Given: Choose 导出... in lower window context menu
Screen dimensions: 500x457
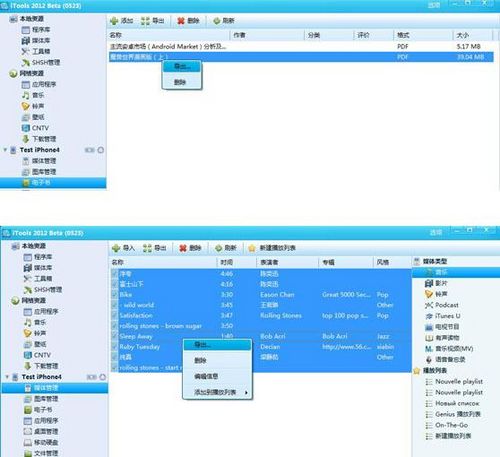Looking at the screenshot, I should point(217,345).
